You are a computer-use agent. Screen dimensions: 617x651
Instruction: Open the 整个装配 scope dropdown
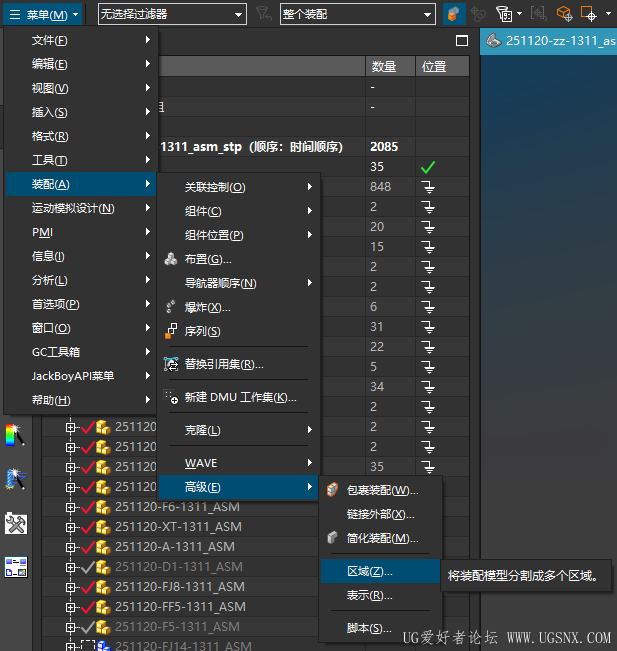click(357, 15)
